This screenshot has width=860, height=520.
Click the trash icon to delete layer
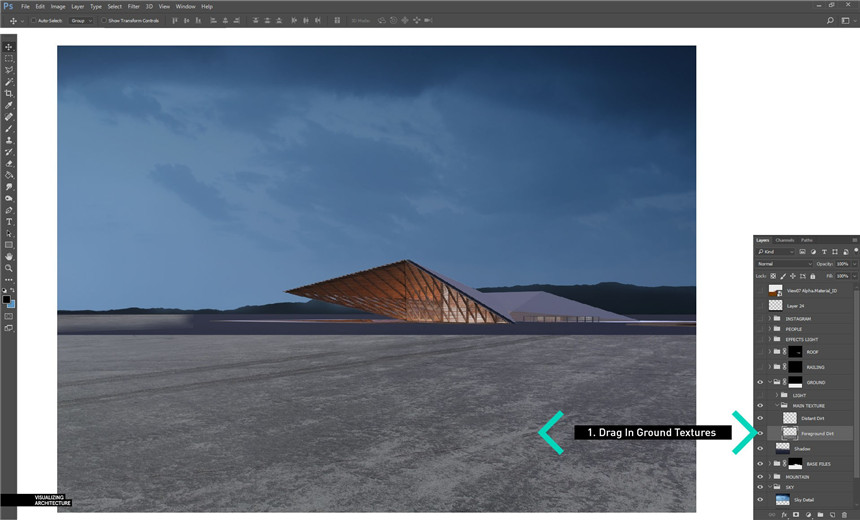[x=845, y=515]
